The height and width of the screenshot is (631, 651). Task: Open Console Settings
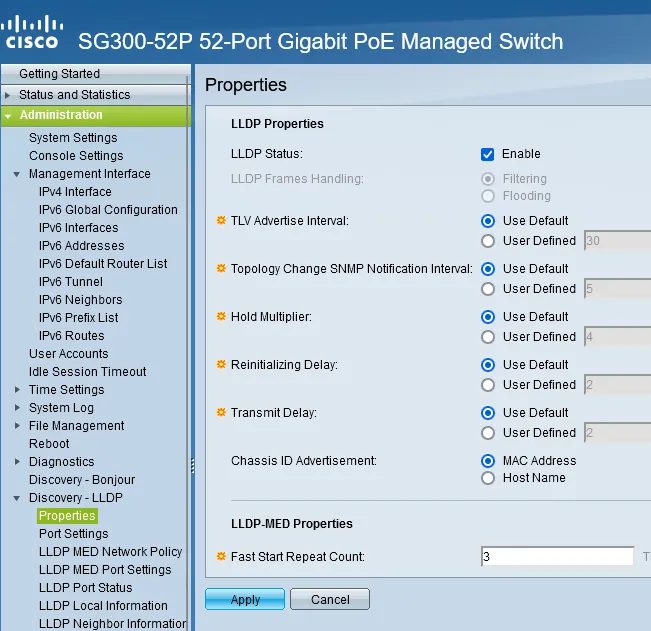click(x=76, y=156)
